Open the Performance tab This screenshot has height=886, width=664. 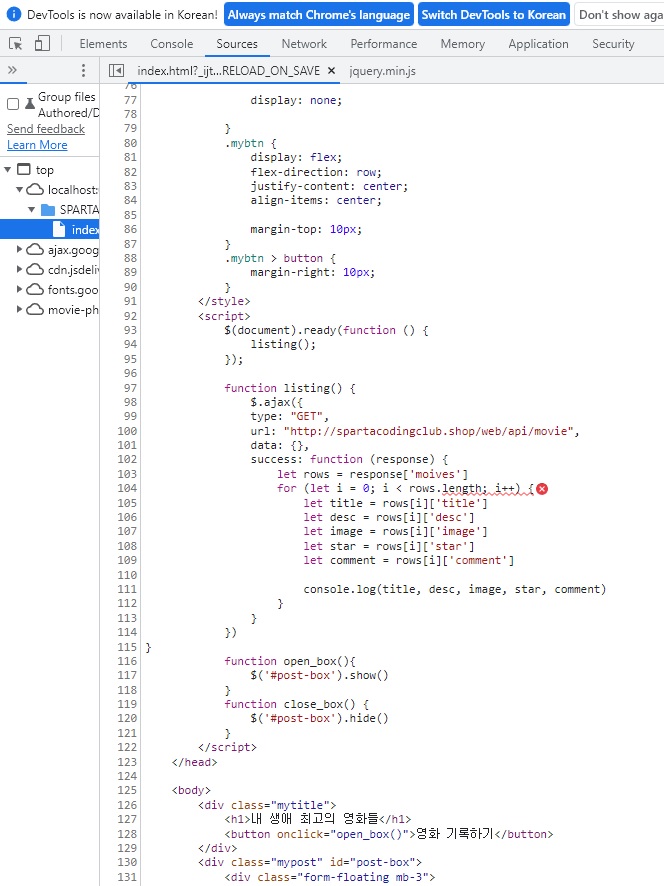(x=384, y=44)
